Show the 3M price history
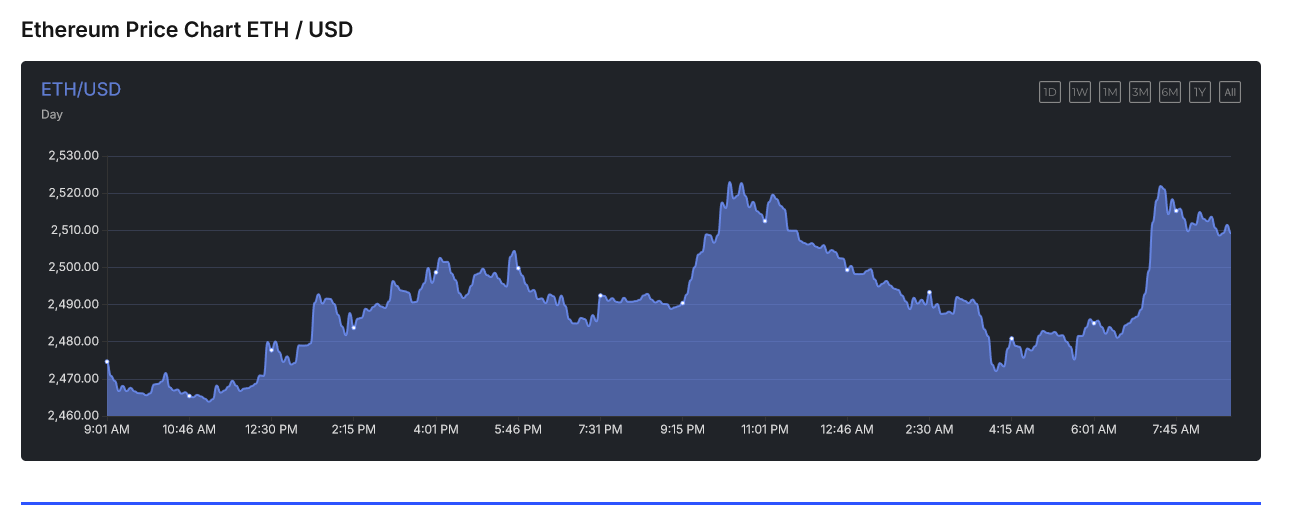 (x=1140, y=92)
